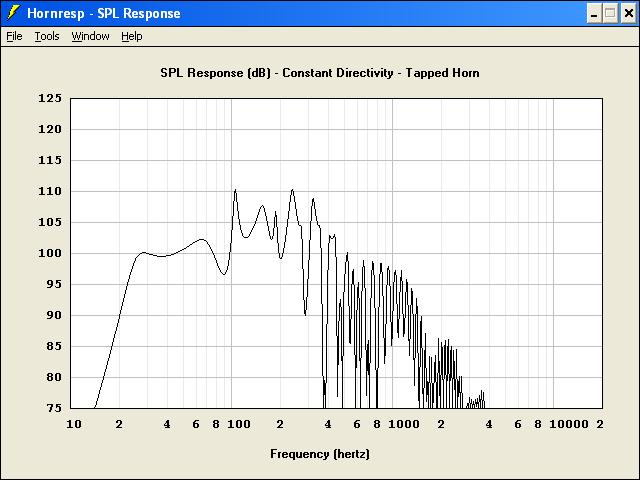The height and width of the screenshot is (486, 640).
Task: Open the Help menu
Action: tap(132, 36)
